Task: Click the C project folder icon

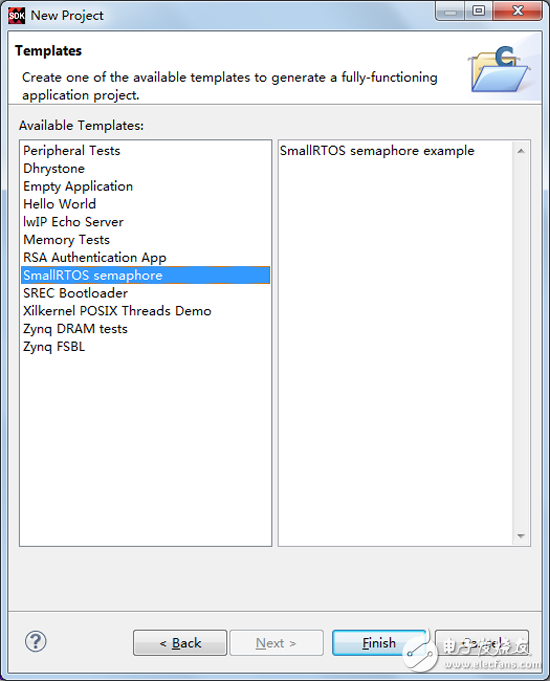Action: [x=500, y=69]
